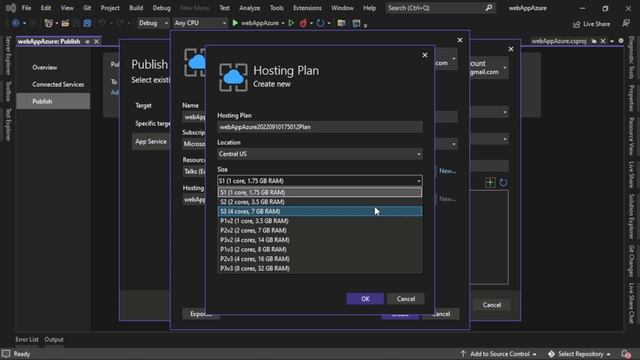Choose P3v2 (4 cores, 14 GB RAM)
Viewport: 640px width, 360px height.
(320, 240)
